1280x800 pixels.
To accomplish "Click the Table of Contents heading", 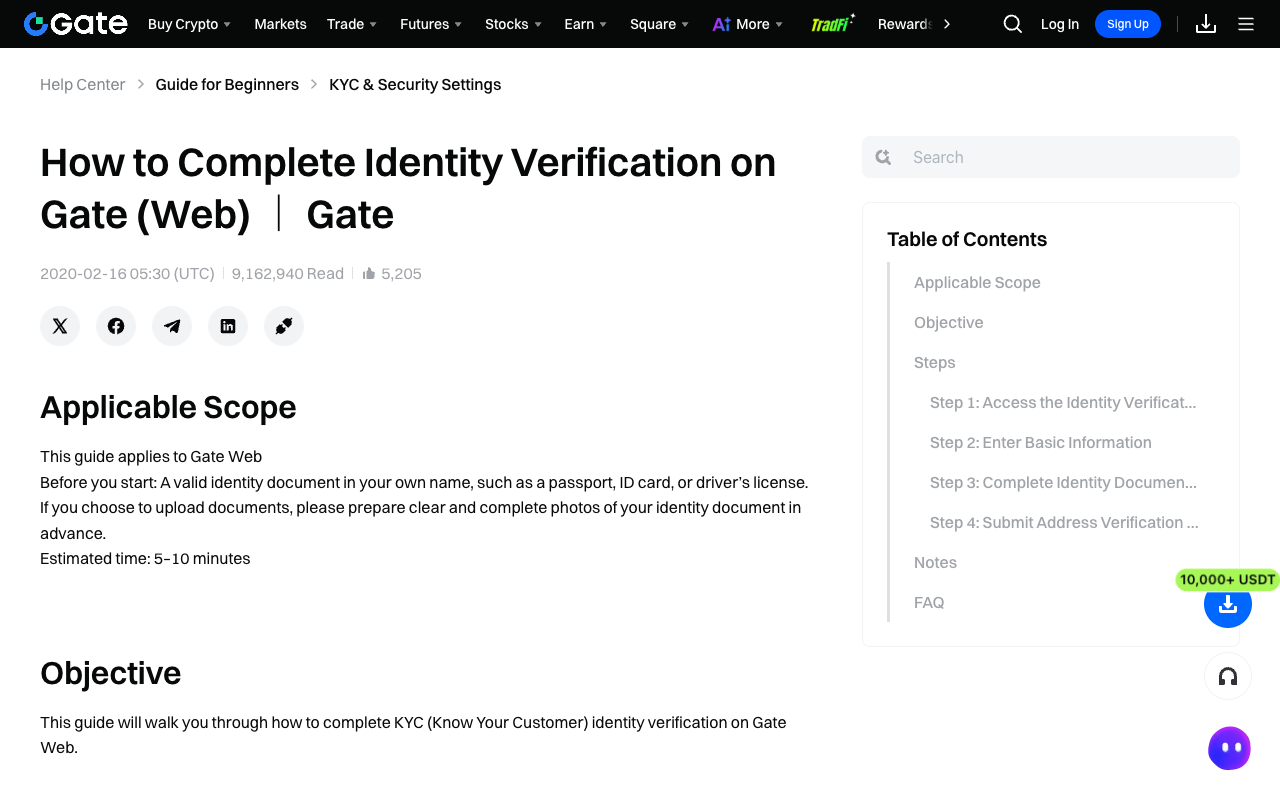I will pos(967,239).
